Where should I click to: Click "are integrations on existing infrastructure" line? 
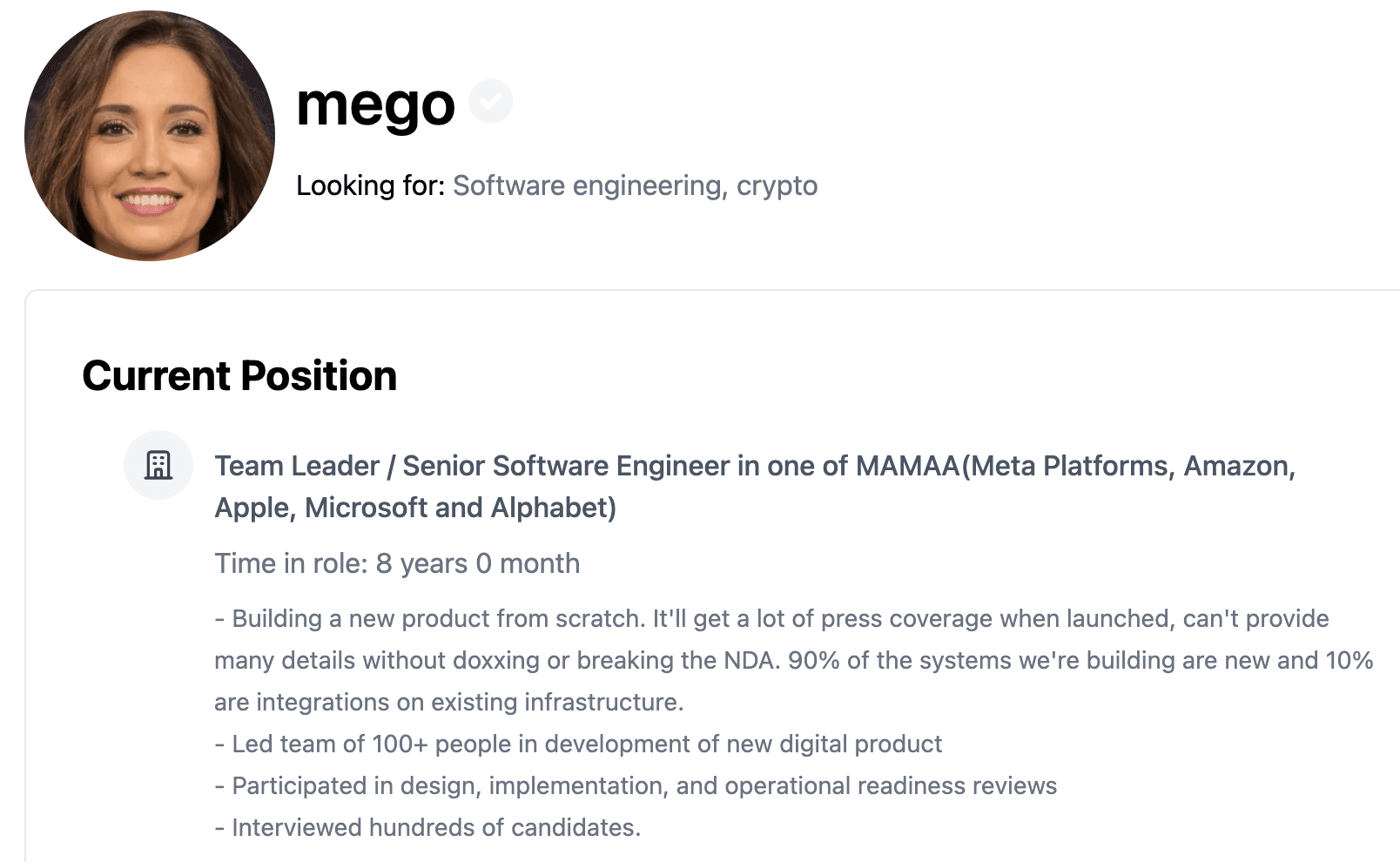pos(448,703)
